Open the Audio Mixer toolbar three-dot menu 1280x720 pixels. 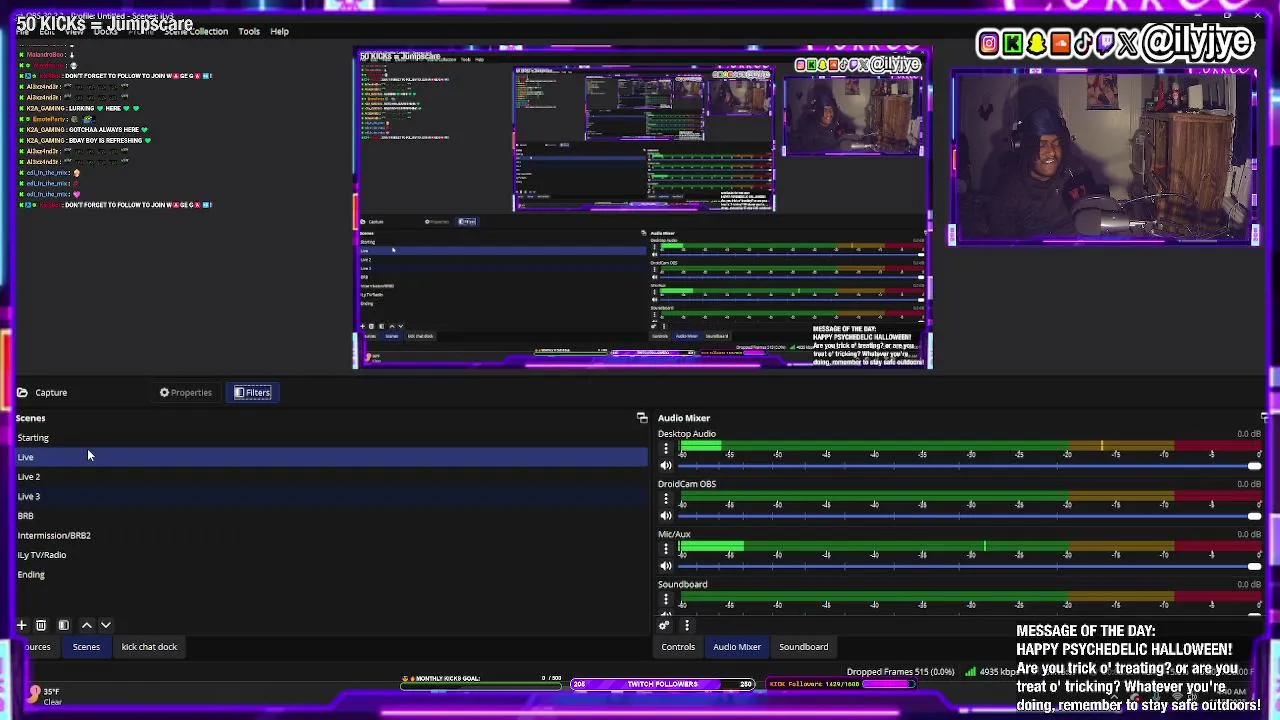pos(687,625)
